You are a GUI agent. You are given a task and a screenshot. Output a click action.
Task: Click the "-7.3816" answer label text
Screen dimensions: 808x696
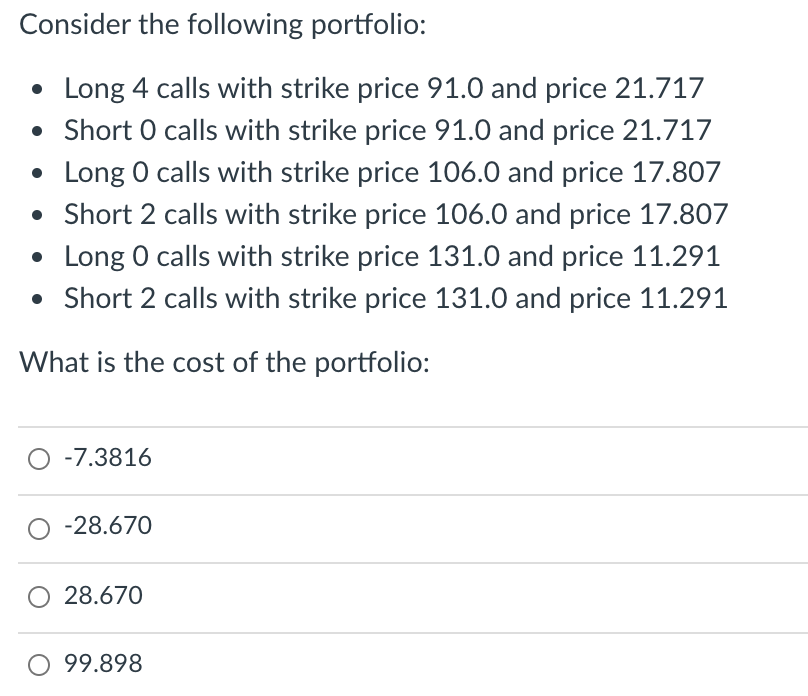pyautogui.click(x=107, y=458)
